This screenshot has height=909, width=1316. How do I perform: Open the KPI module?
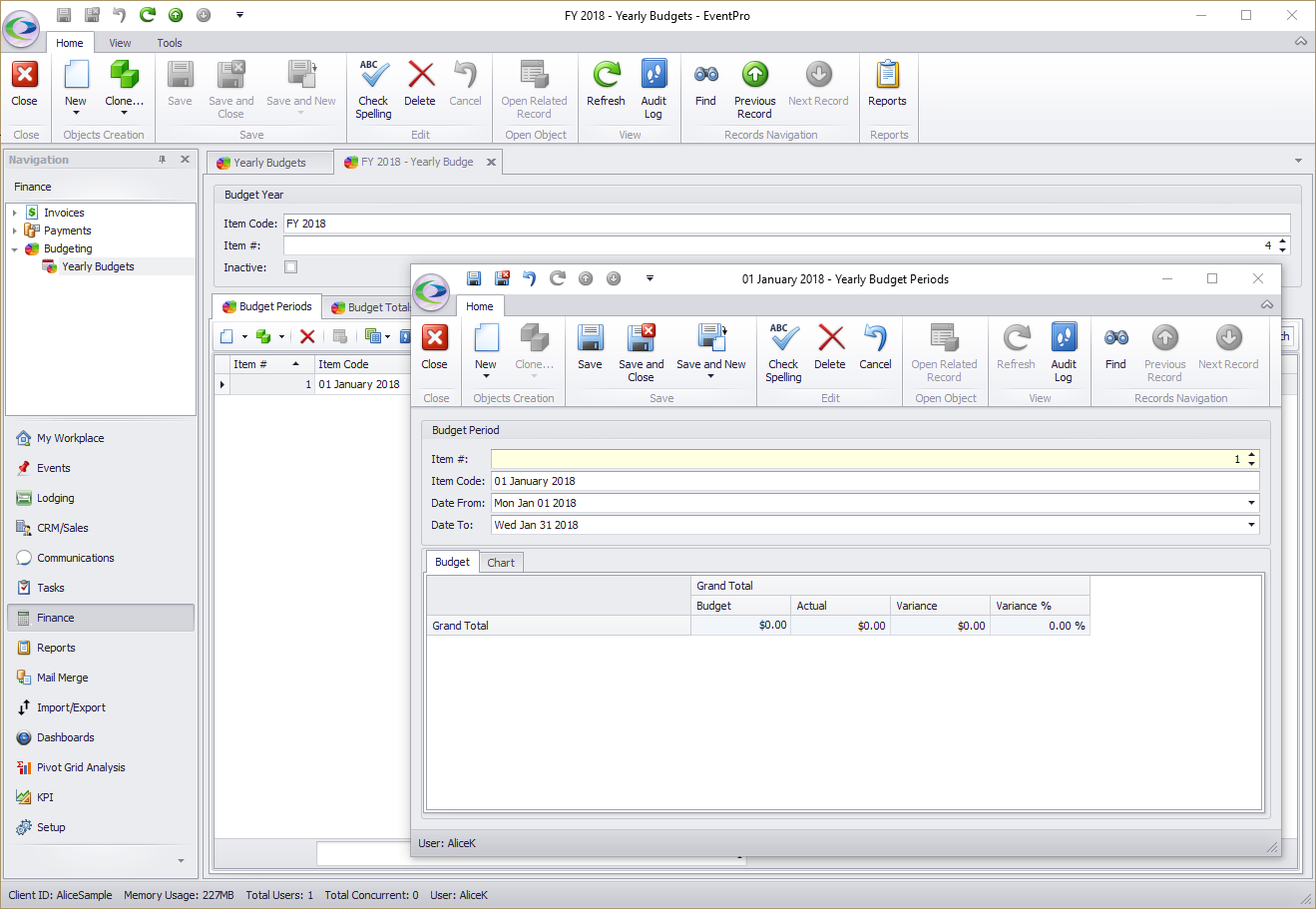pos(45,797)
